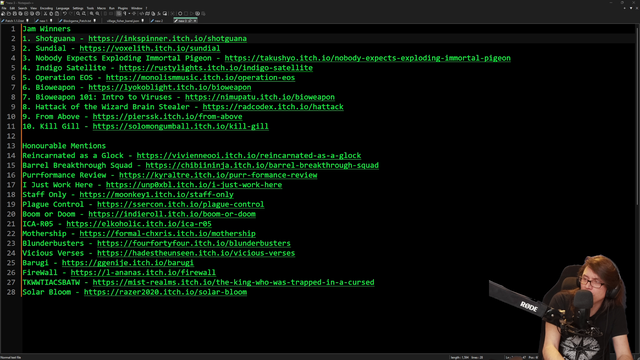Click the Redo toolbar icon
Screen dimensions: 640x360
tap(71, 13)
